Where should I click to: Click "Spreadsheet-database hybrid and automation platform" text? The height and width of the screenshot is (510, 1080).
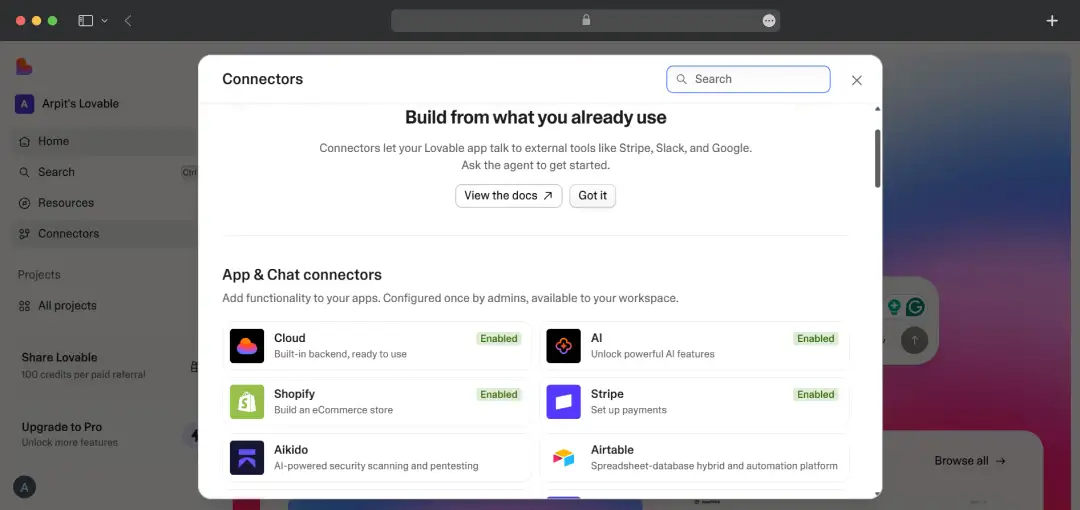714,466
